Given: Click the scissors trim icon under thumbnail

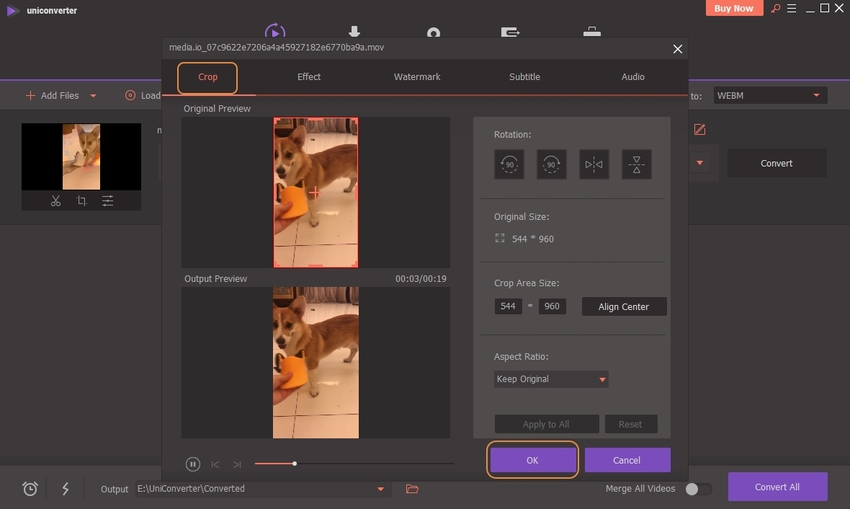Looking at the screenshot, I should pos(55,201).
